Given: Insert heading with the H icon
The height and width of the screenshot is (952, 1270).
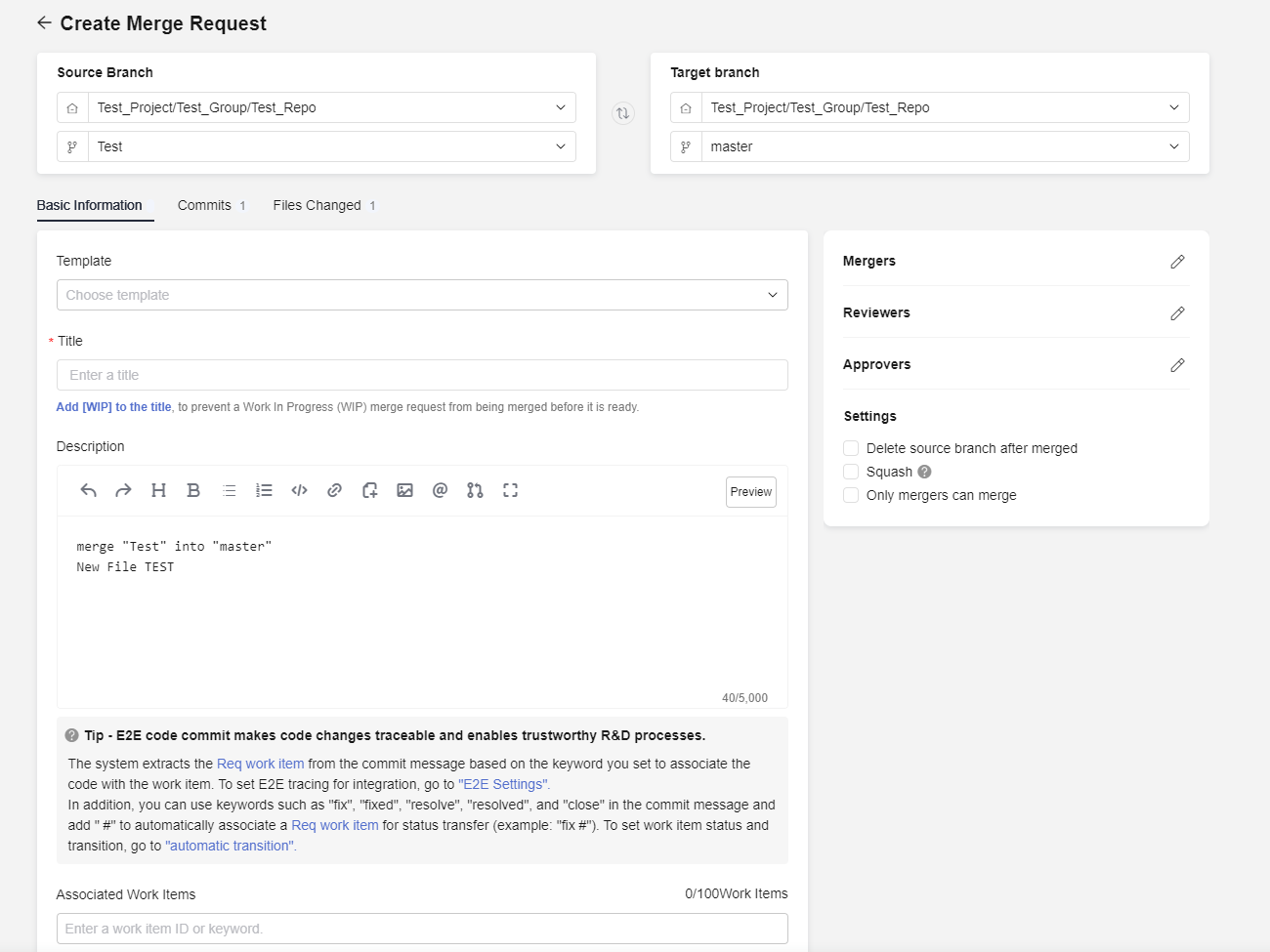Looking at the screenshot, I should point(158,490).
